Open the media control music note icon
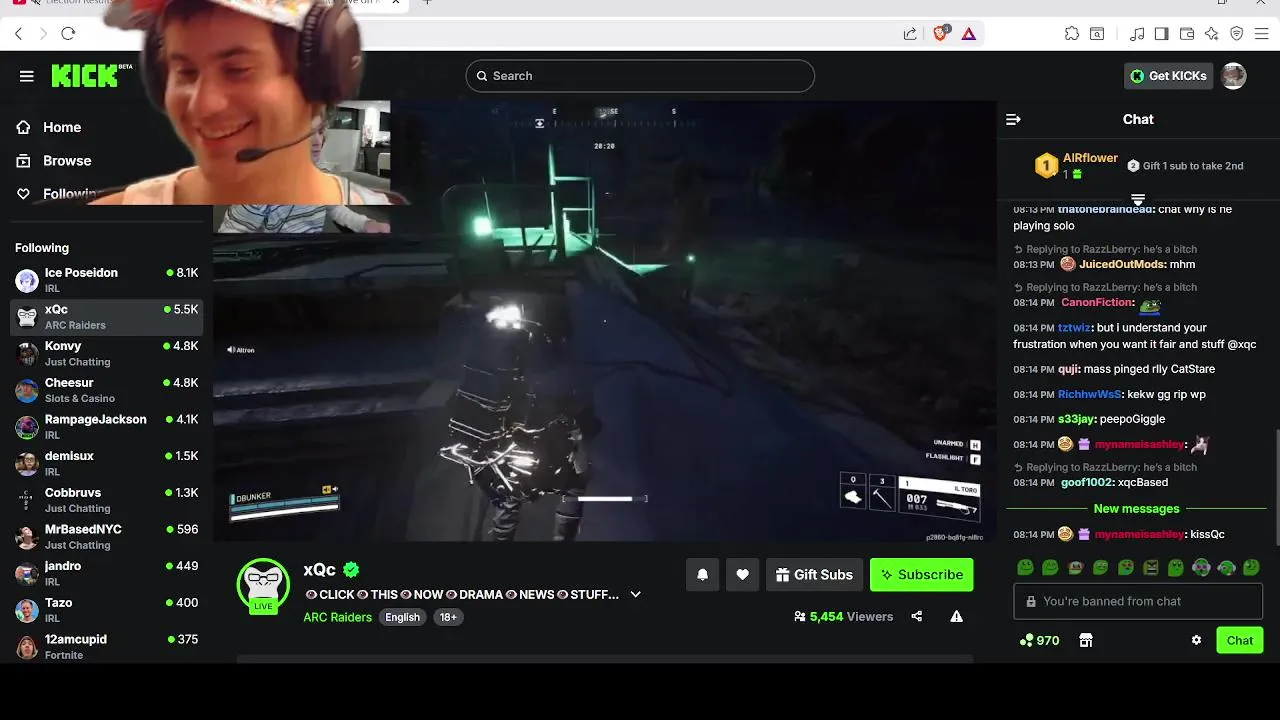The image size is (1280, 720). click(x=1137, y=34)
